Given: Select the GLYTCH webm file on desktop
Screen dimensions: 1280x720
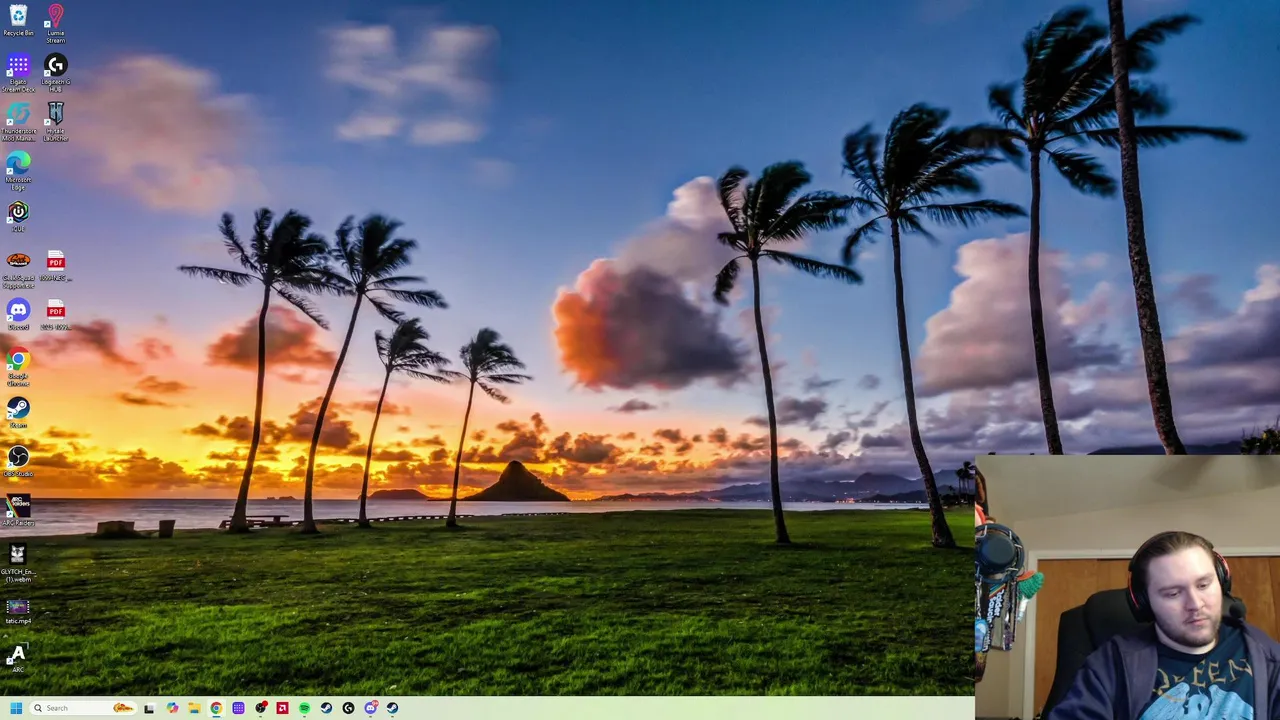Looking at the screenshot, I should [x=18, y=563].
